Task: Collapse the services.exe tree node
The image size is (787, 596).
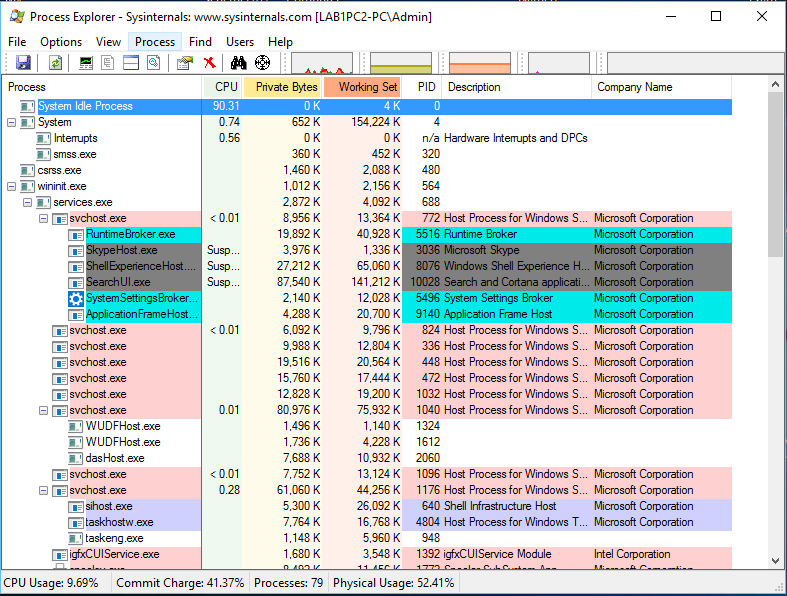Action: tap(28, 202)
